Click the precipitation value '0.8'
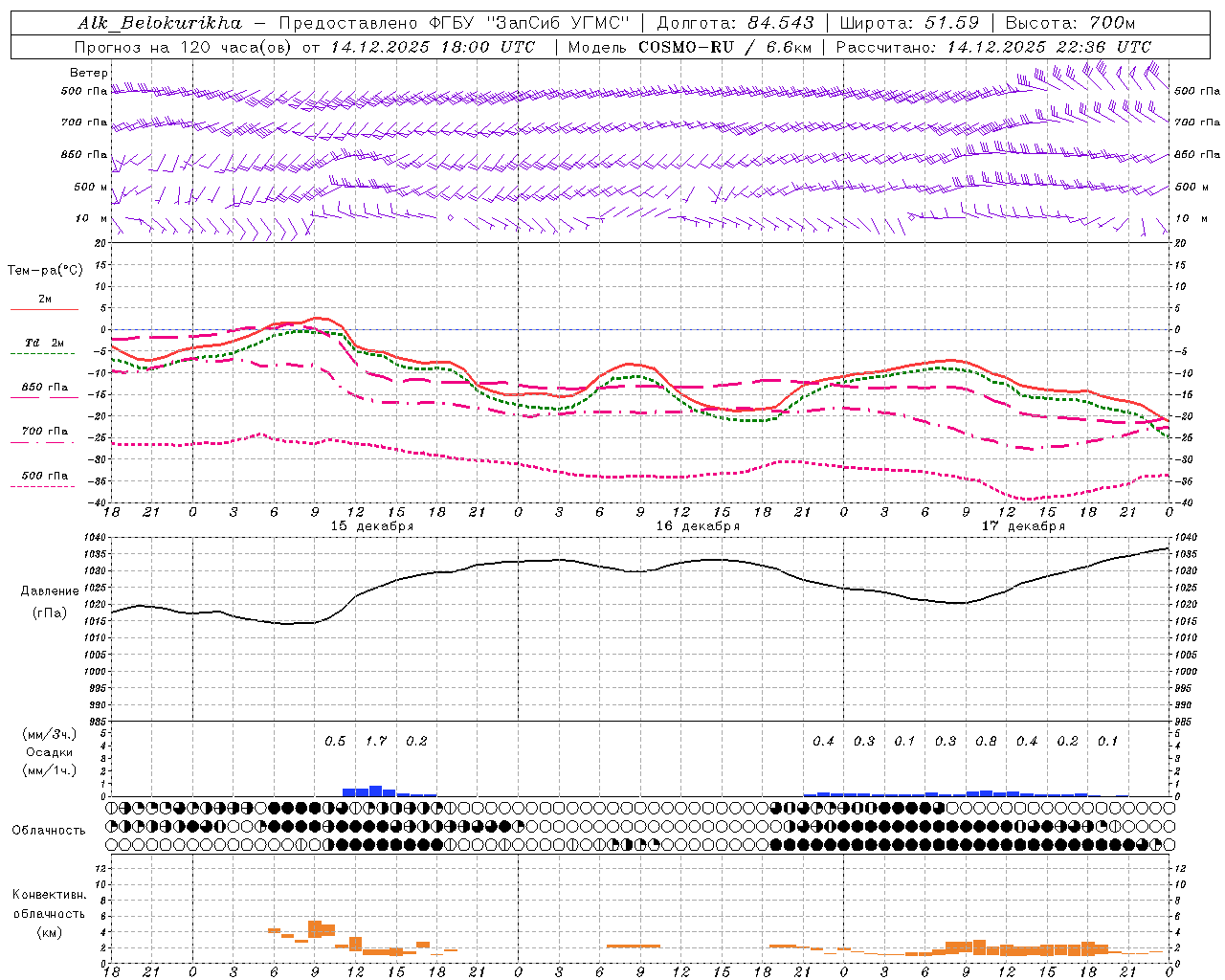The image size is (1225, 980). (x=986, y=741)
